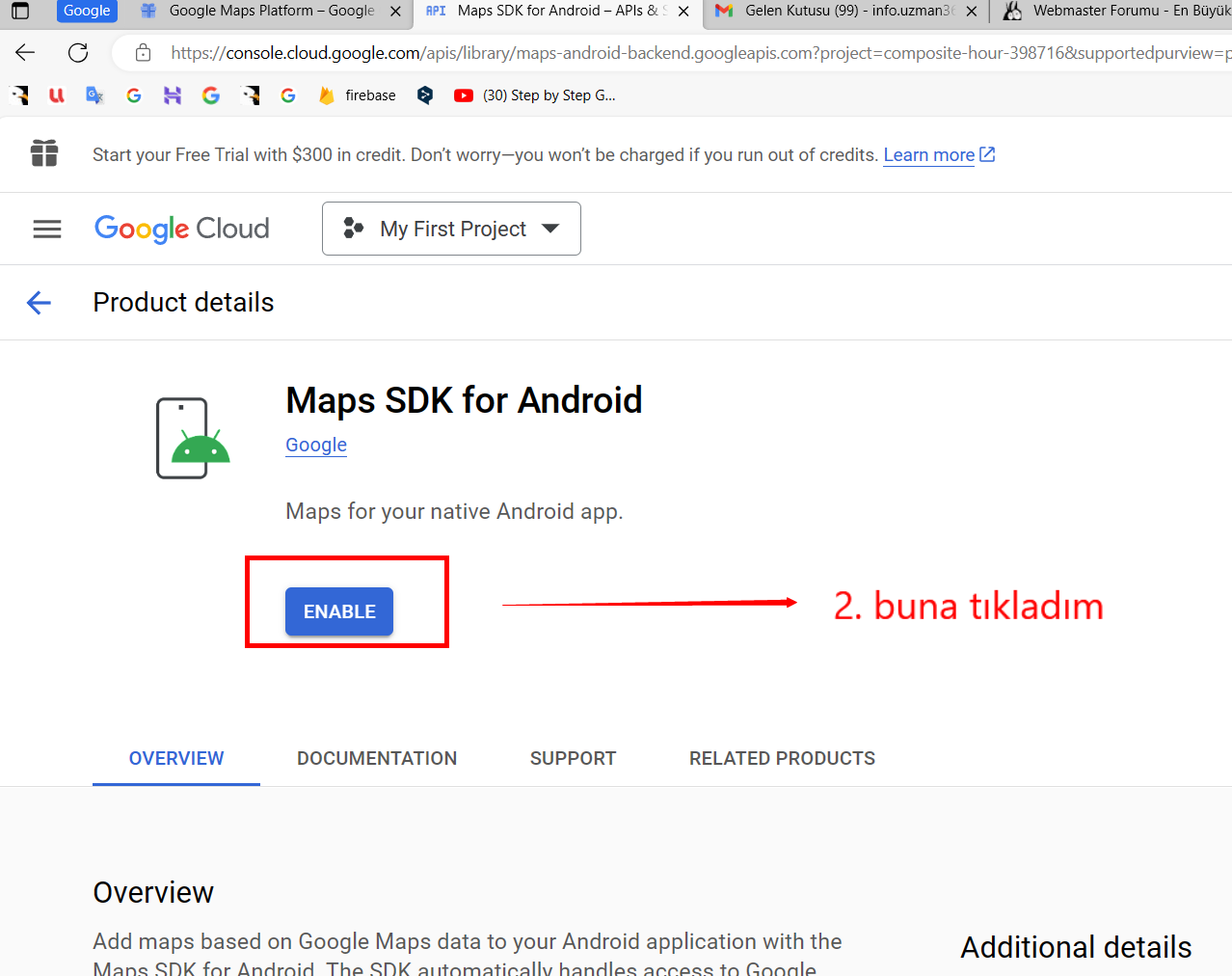
Task: Click the Maps SDK Android product icon
Action: [193, 438]
